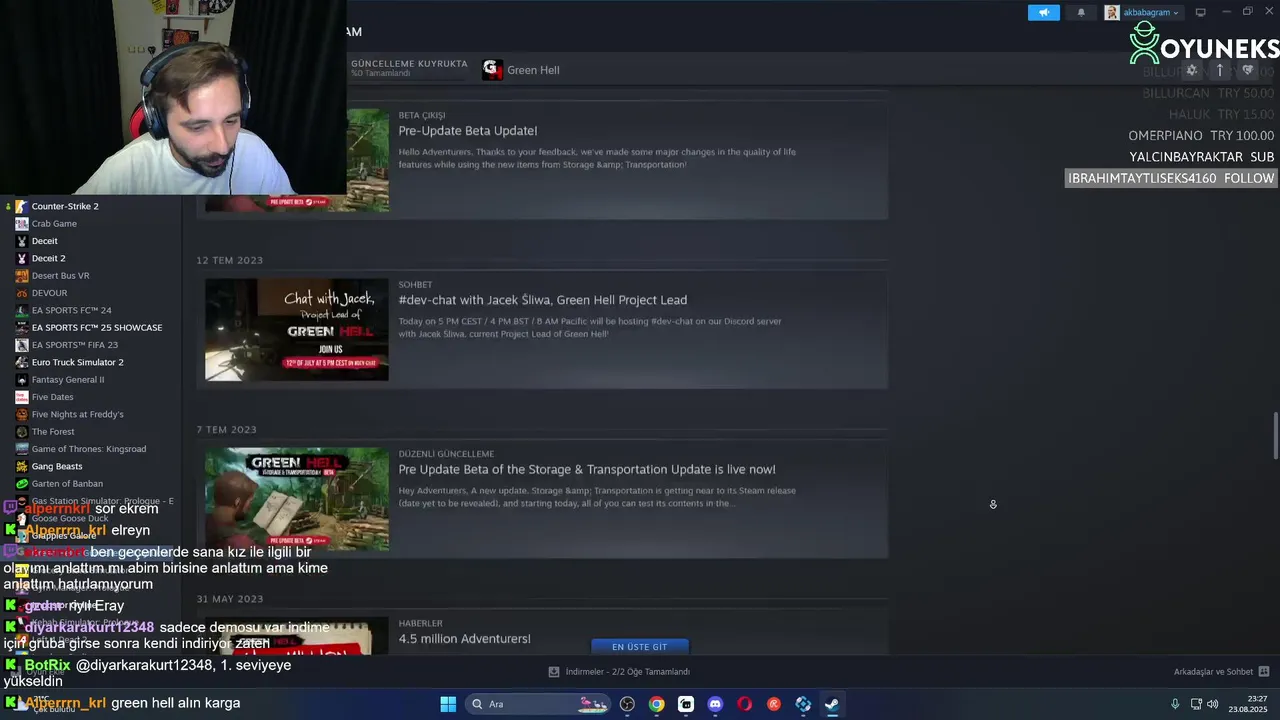The height and width of the screenshot is (720, 1280).
Task: Click the friends chat icon at bottom right
Action: click(x=1264, y=672)
